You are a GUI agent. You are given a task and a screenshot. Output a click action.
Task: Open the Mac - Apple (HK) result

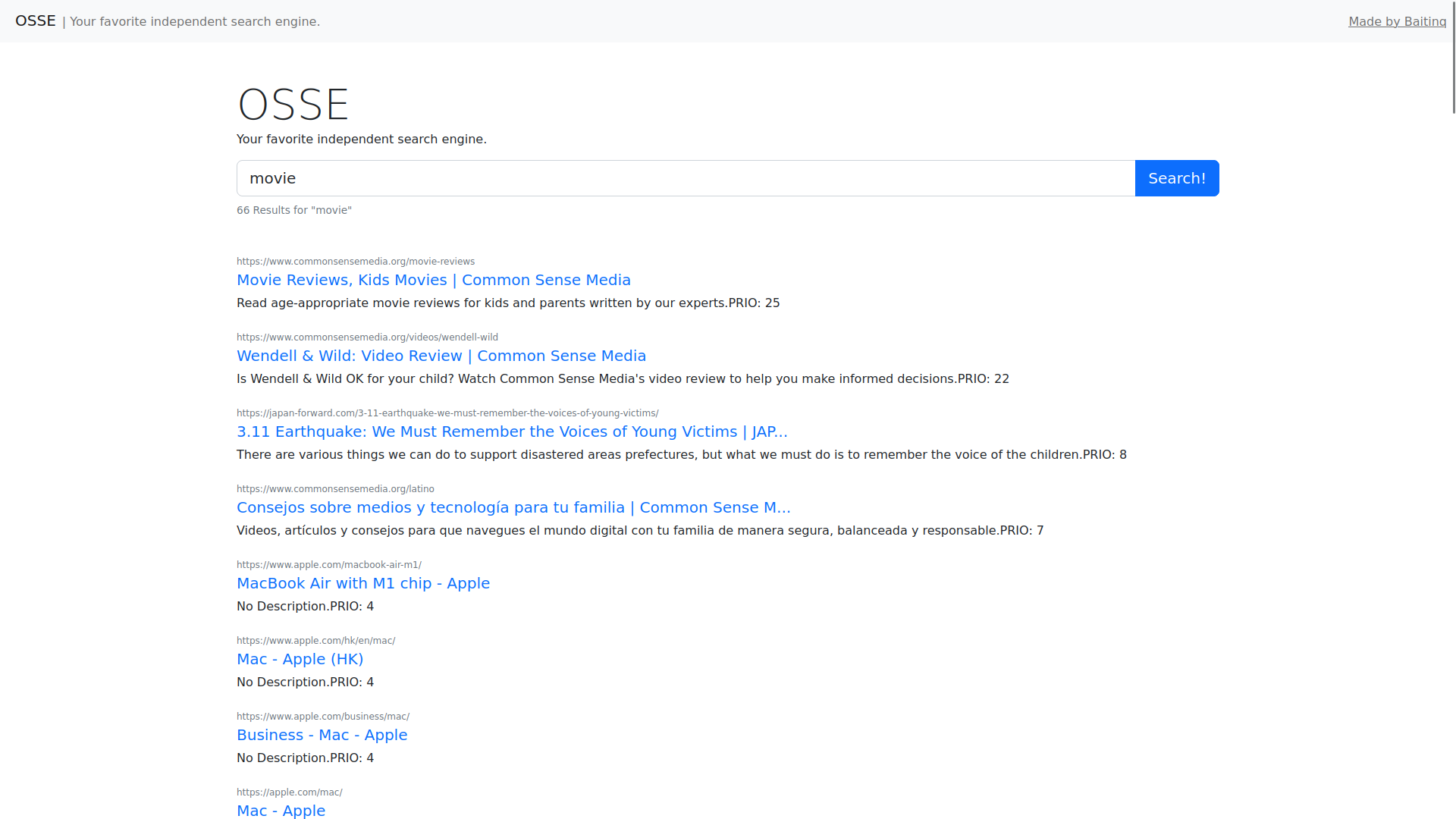tap(300, 659)
